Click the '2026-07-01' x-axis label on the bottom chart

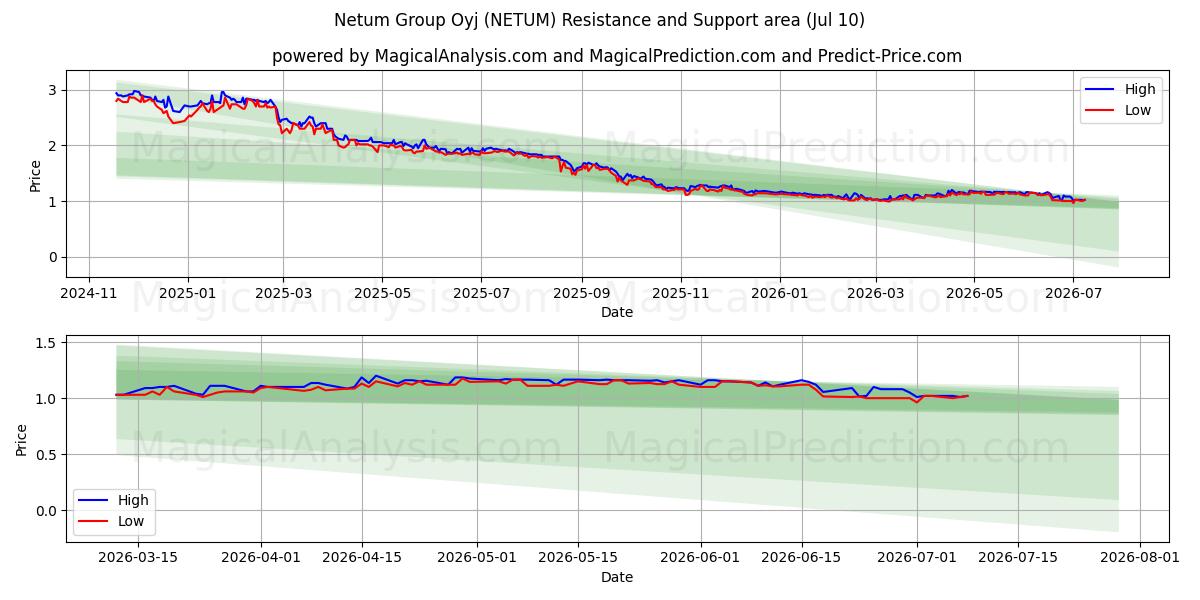click(917, 558)
